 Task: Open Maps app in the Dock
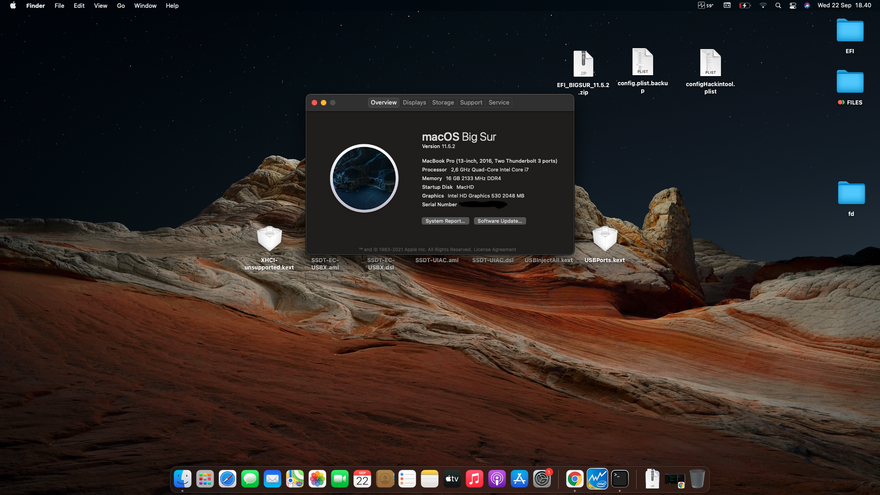[x=295, y=479]
